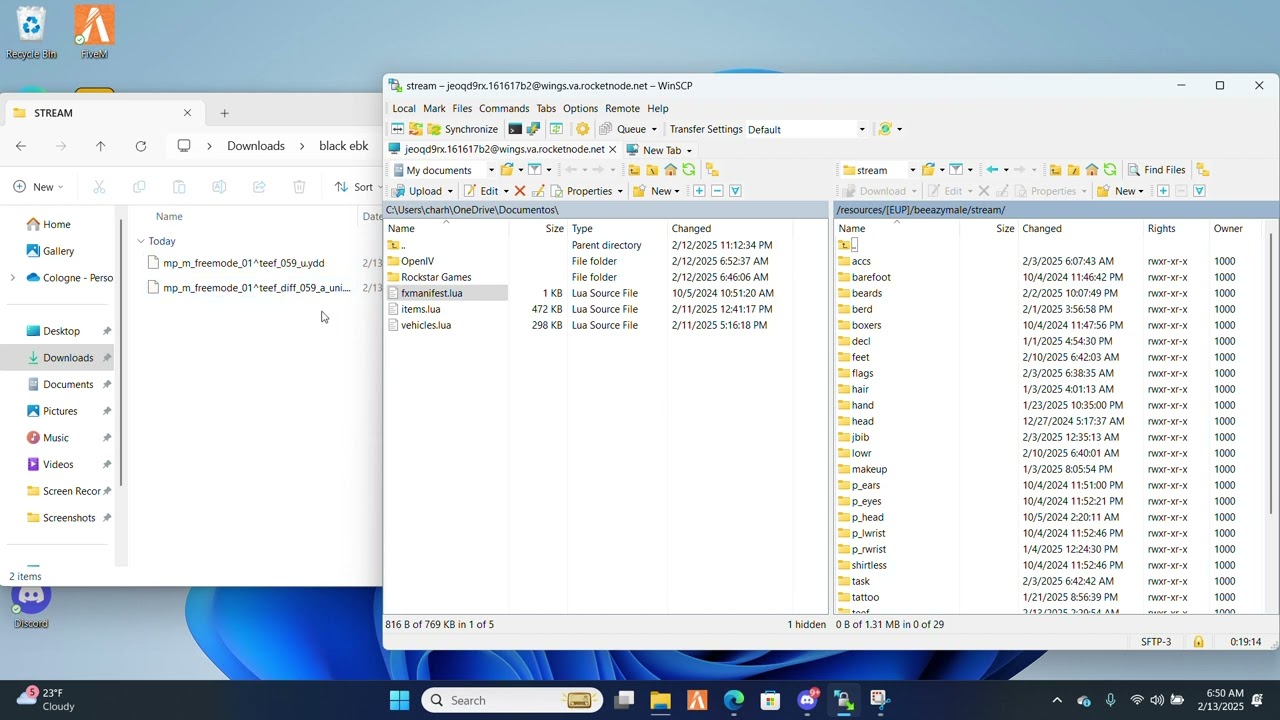Open in PuTTY icon in WinSCP toolbar
The image size is (1280, 720).
click(533, 129)
